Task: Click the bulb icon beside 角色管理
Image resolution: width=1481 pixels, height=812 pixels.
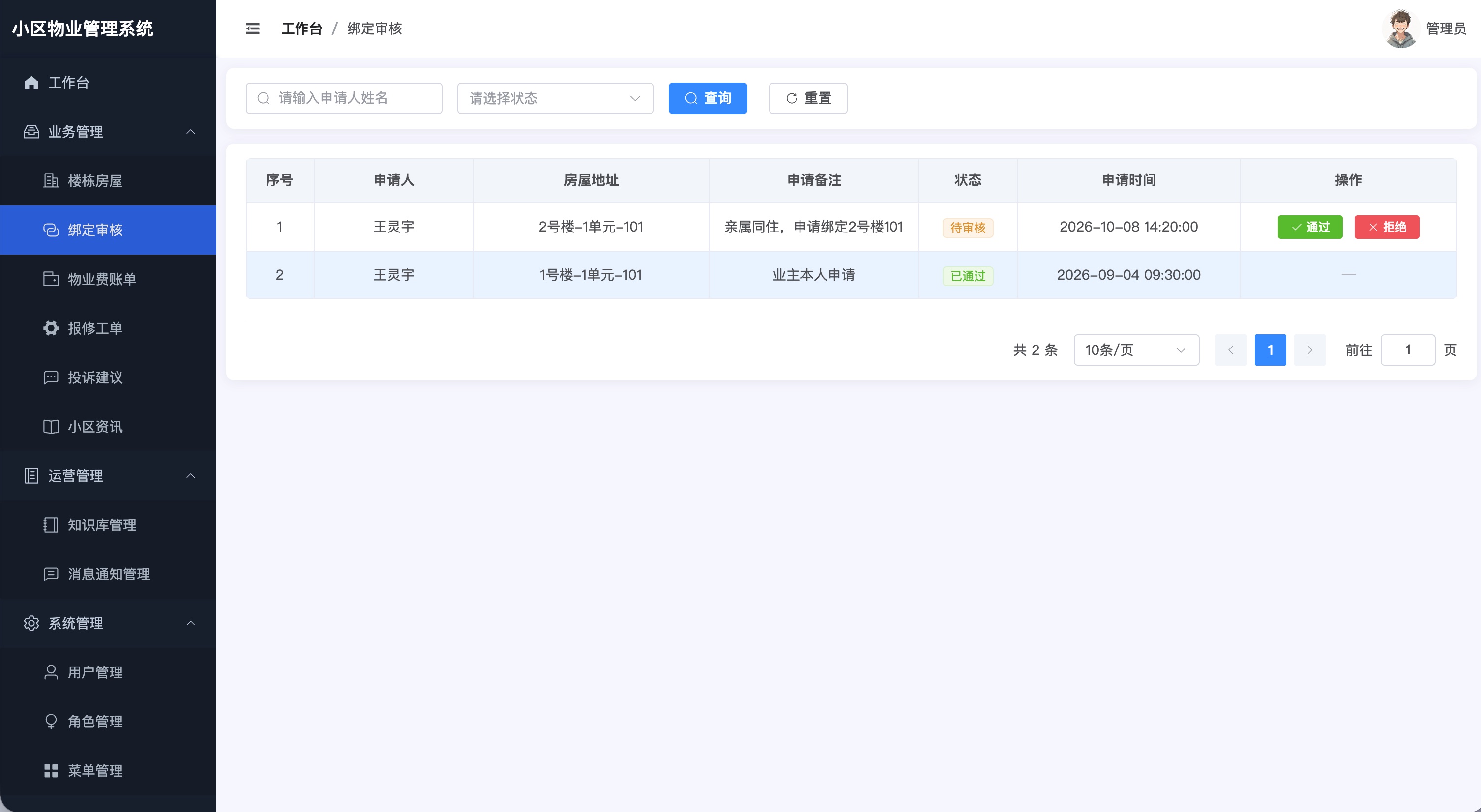Action: pos(51,721)
